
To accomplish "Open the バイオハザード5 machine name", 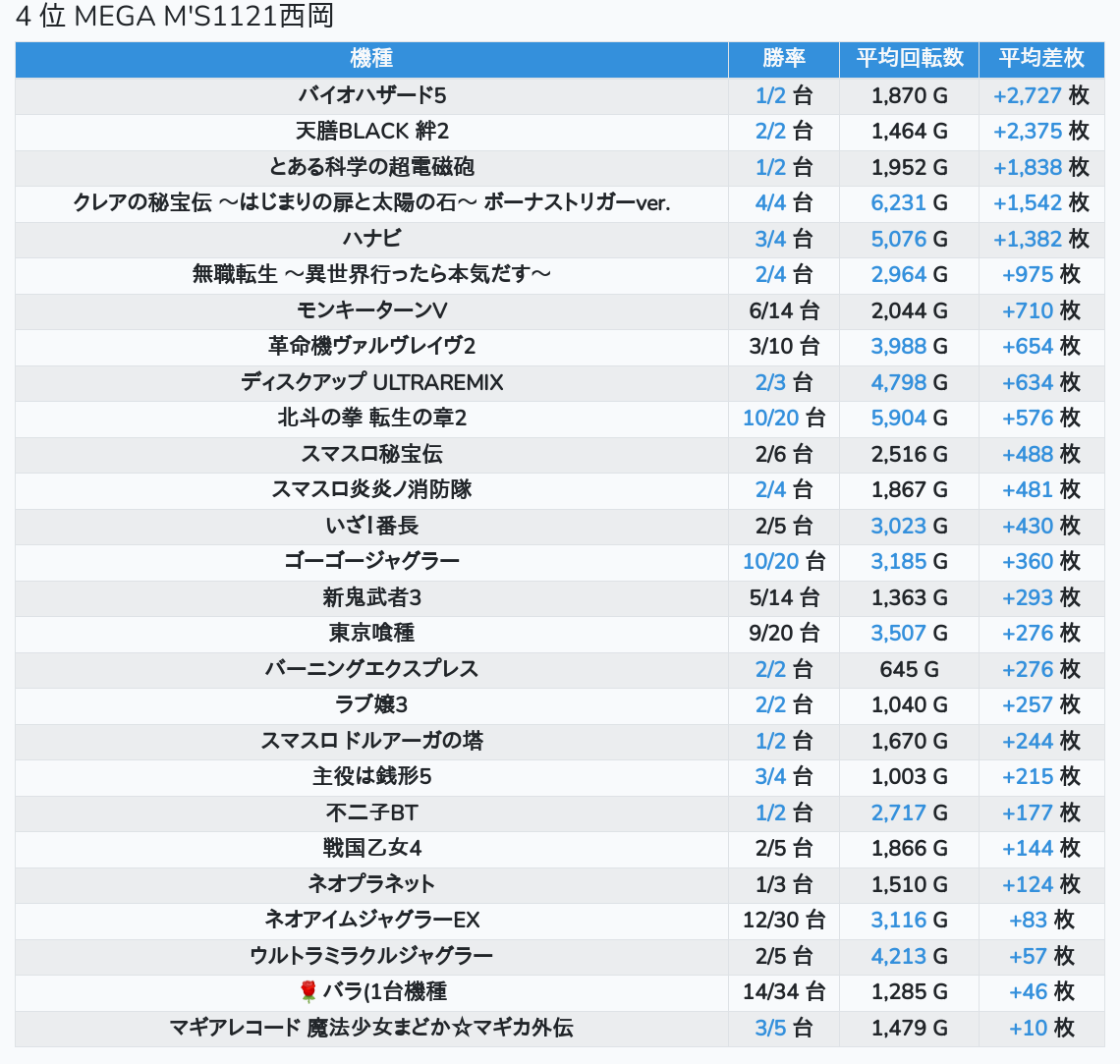I will pos(371,95).
